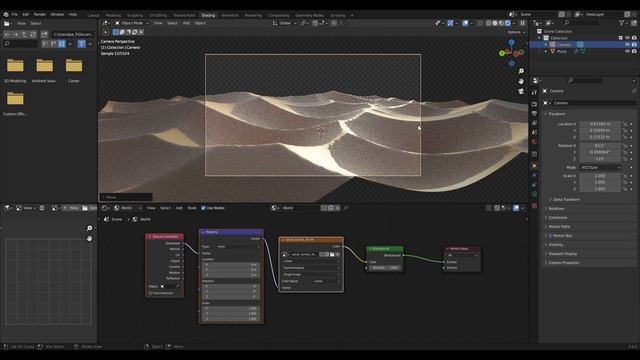
Task: Lock the Location X axis
Action: click(625, 124)
